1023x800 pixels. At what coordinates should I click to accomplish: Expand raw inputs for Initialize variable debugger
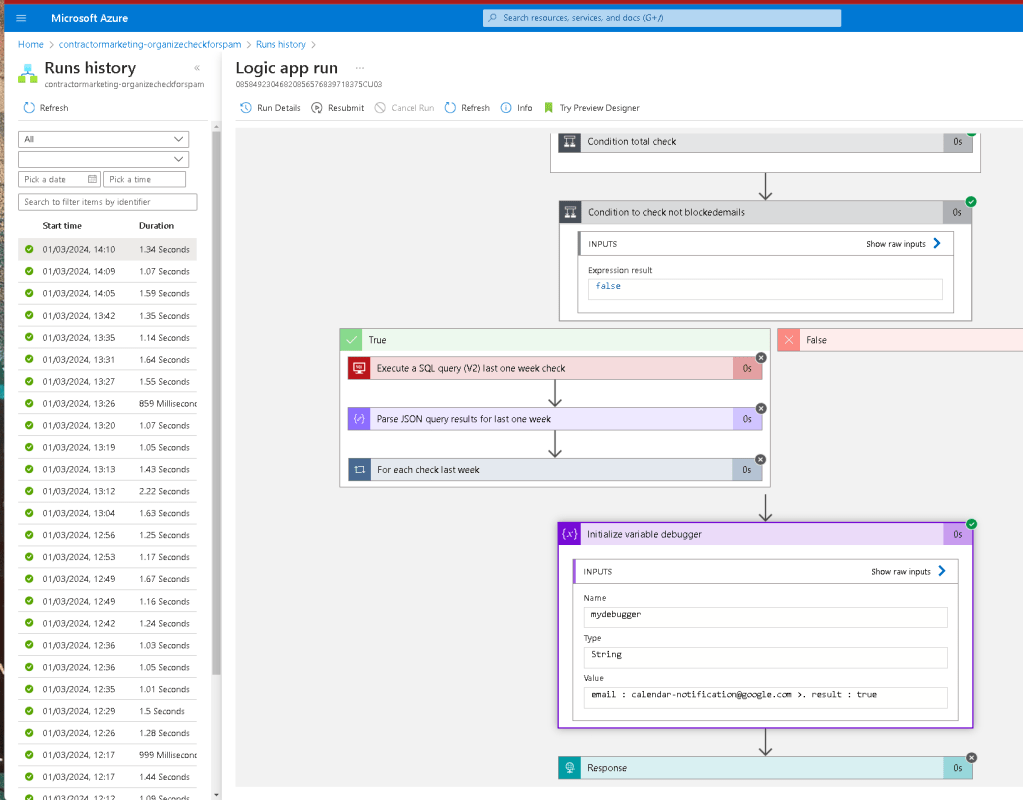click(x=908, y=571)
